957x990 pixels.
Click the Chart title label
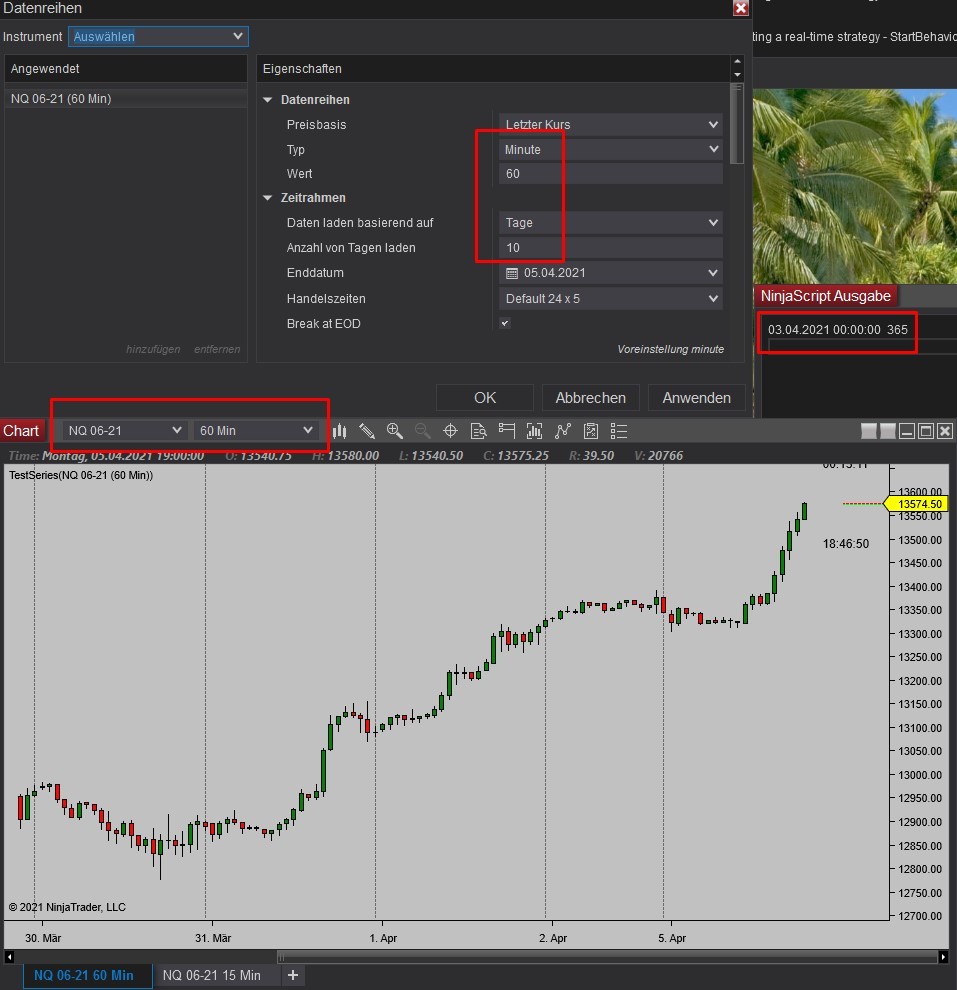click(21, 431)
